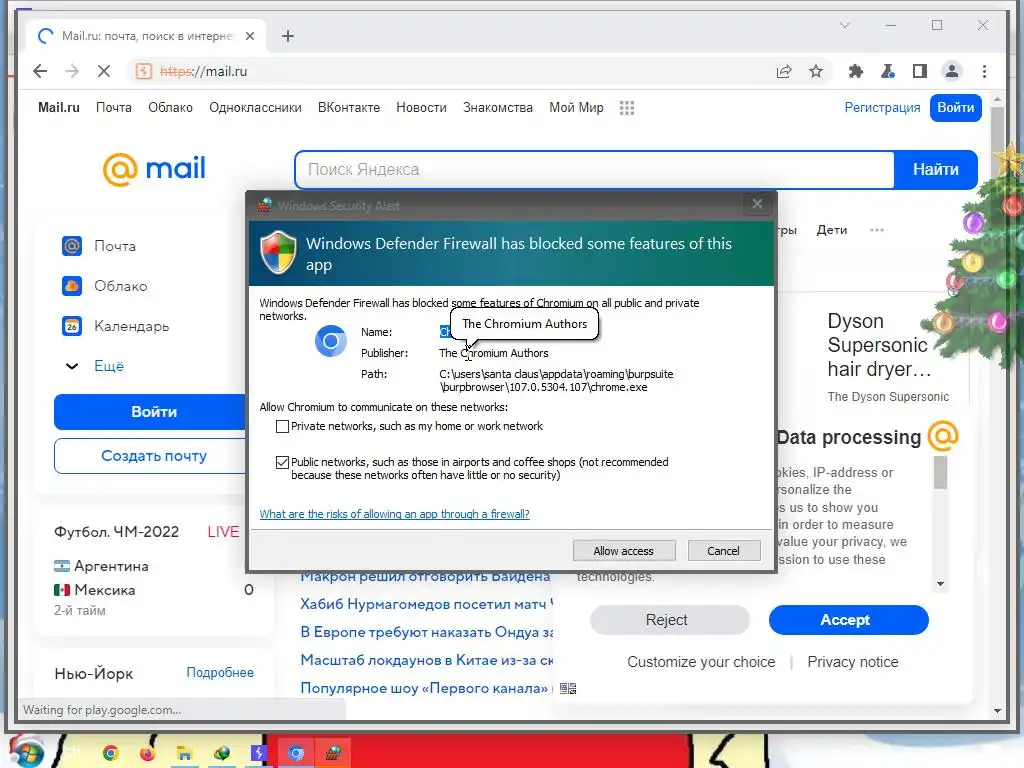
Task: Click the sidebar Войти button
Action: (150, 412)
